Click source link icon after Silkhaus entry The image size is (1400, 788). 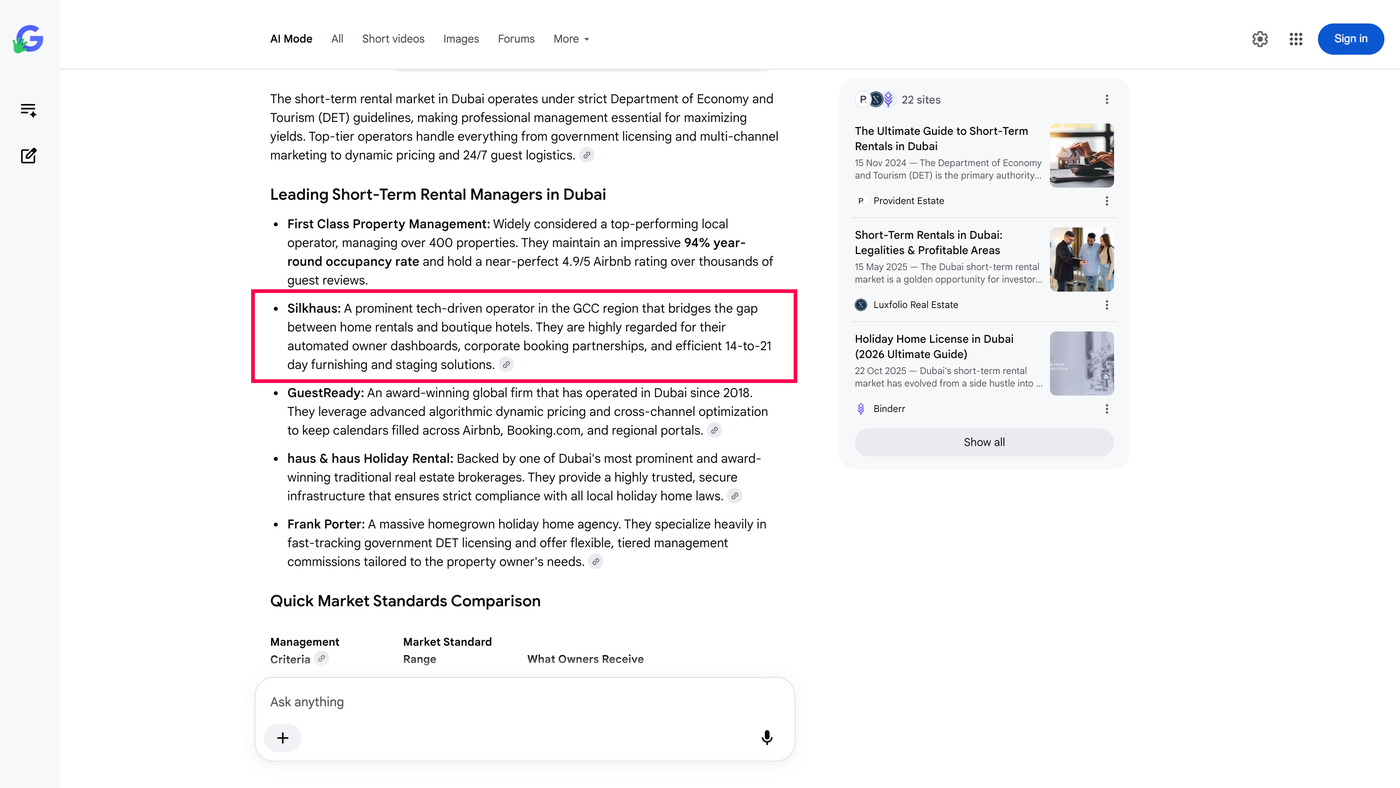pos(506,365)
